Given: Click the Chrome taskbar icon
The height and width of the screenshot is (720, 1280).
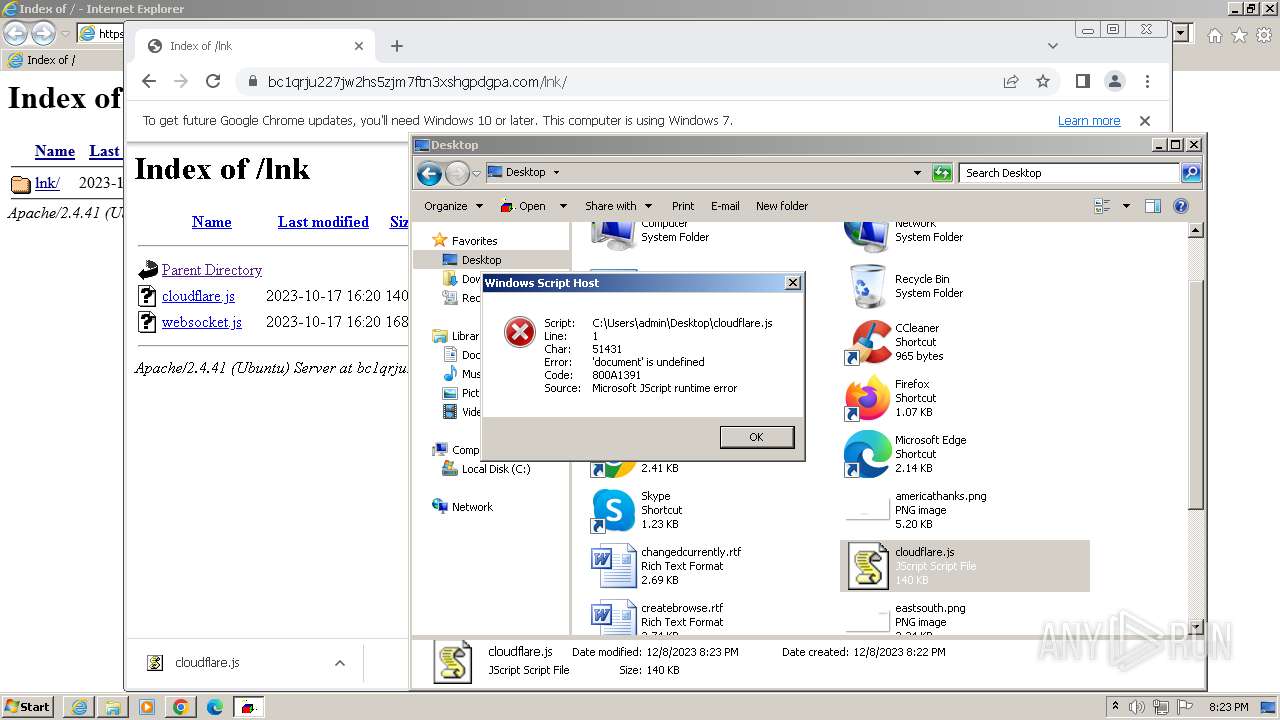Looking at the screenshot, I should coord(180,707).
